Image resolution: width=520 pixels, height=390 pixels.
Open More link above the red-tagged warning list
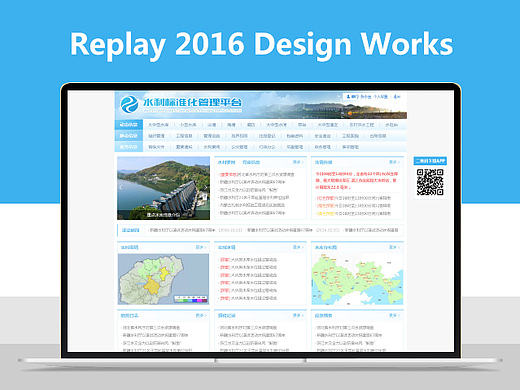tap(297, 247)
